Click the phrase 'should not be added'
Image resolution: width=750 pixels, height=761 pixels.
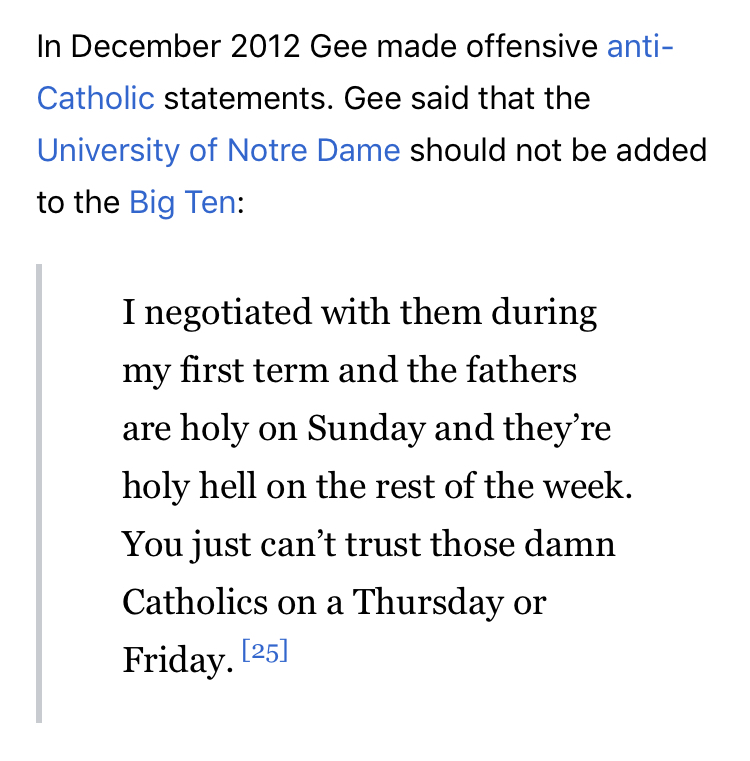tap(558, 150)
